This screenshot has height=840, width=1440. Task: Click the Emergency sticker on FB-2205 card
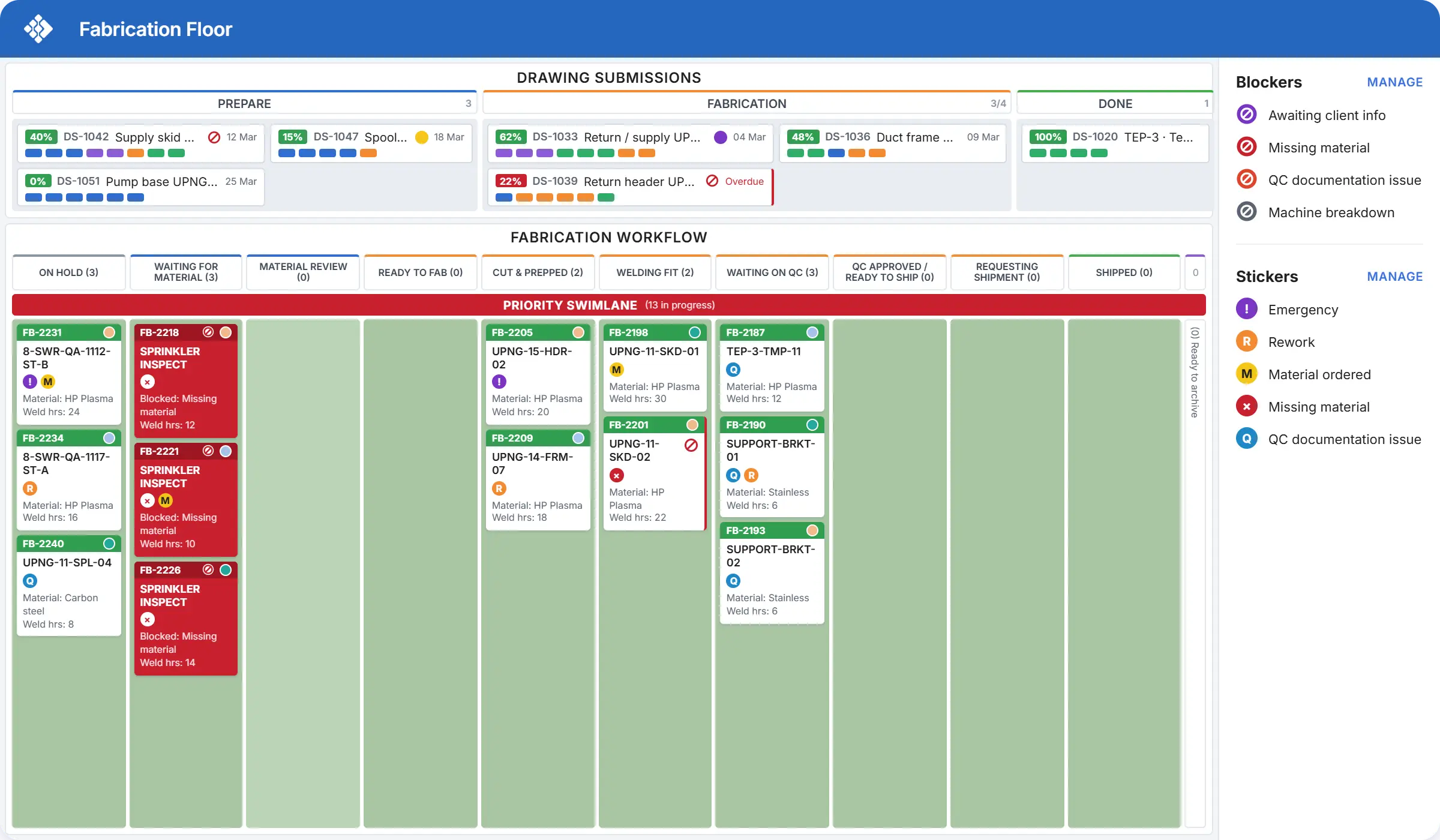click(x=499, y=382)
